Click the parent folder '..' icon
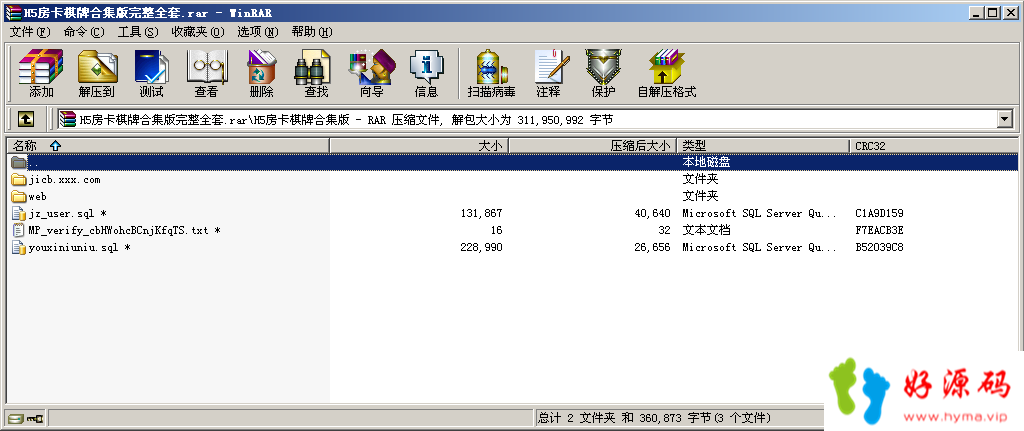The image size is (1024, 431). [x=18, y=162]
